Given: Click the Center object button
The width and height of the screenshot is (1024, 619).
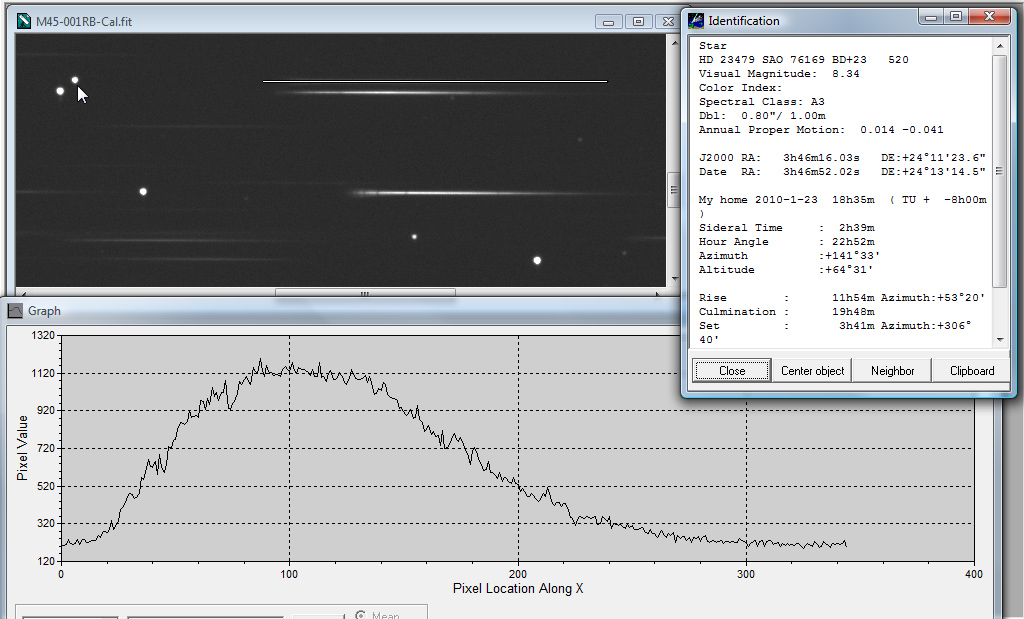Looking at the screenshot, I should (x=812, y=370).
